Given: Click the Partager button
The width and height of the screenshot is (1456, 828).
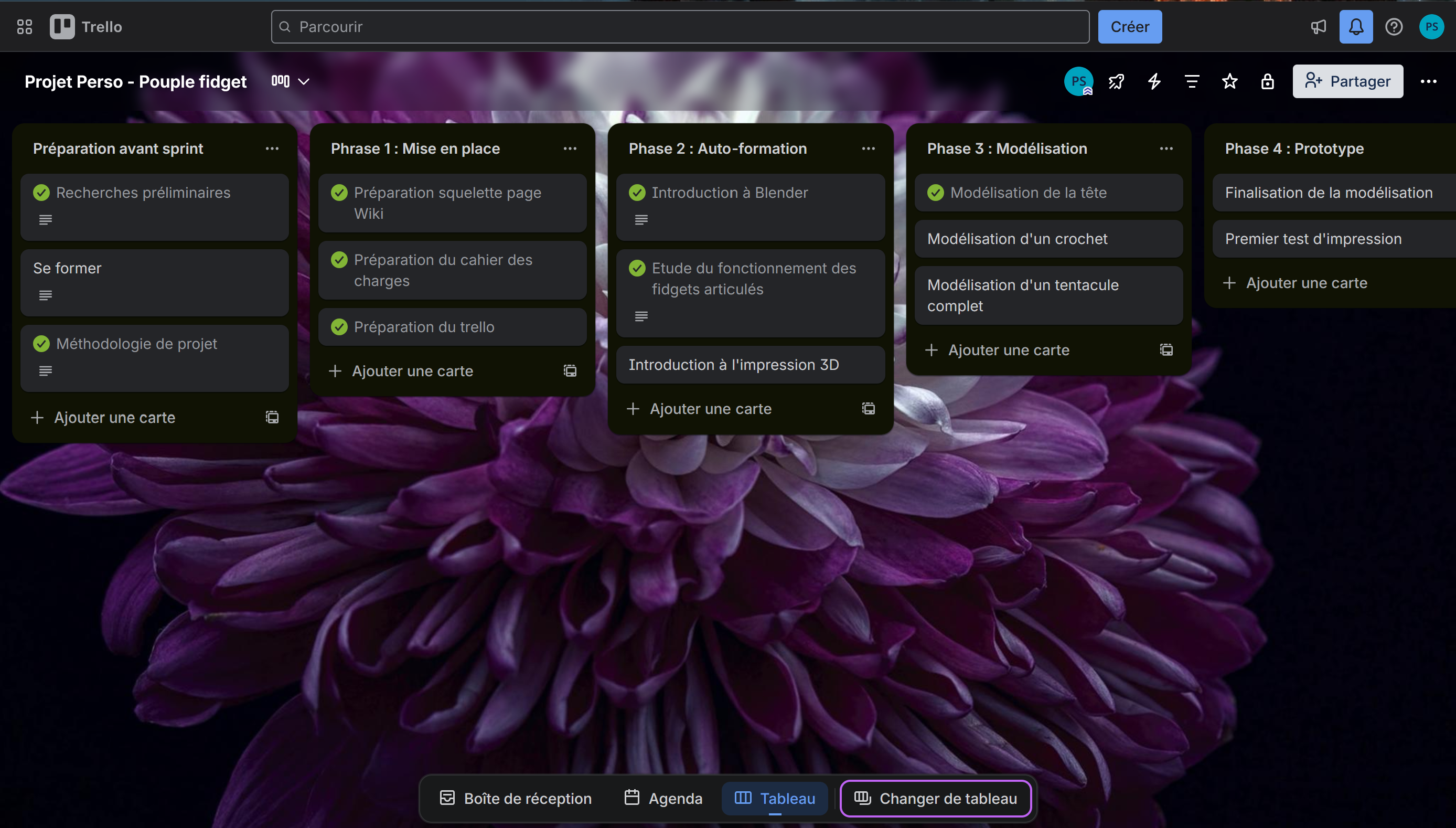Looking at the screenshot, I should [1347, 81].
